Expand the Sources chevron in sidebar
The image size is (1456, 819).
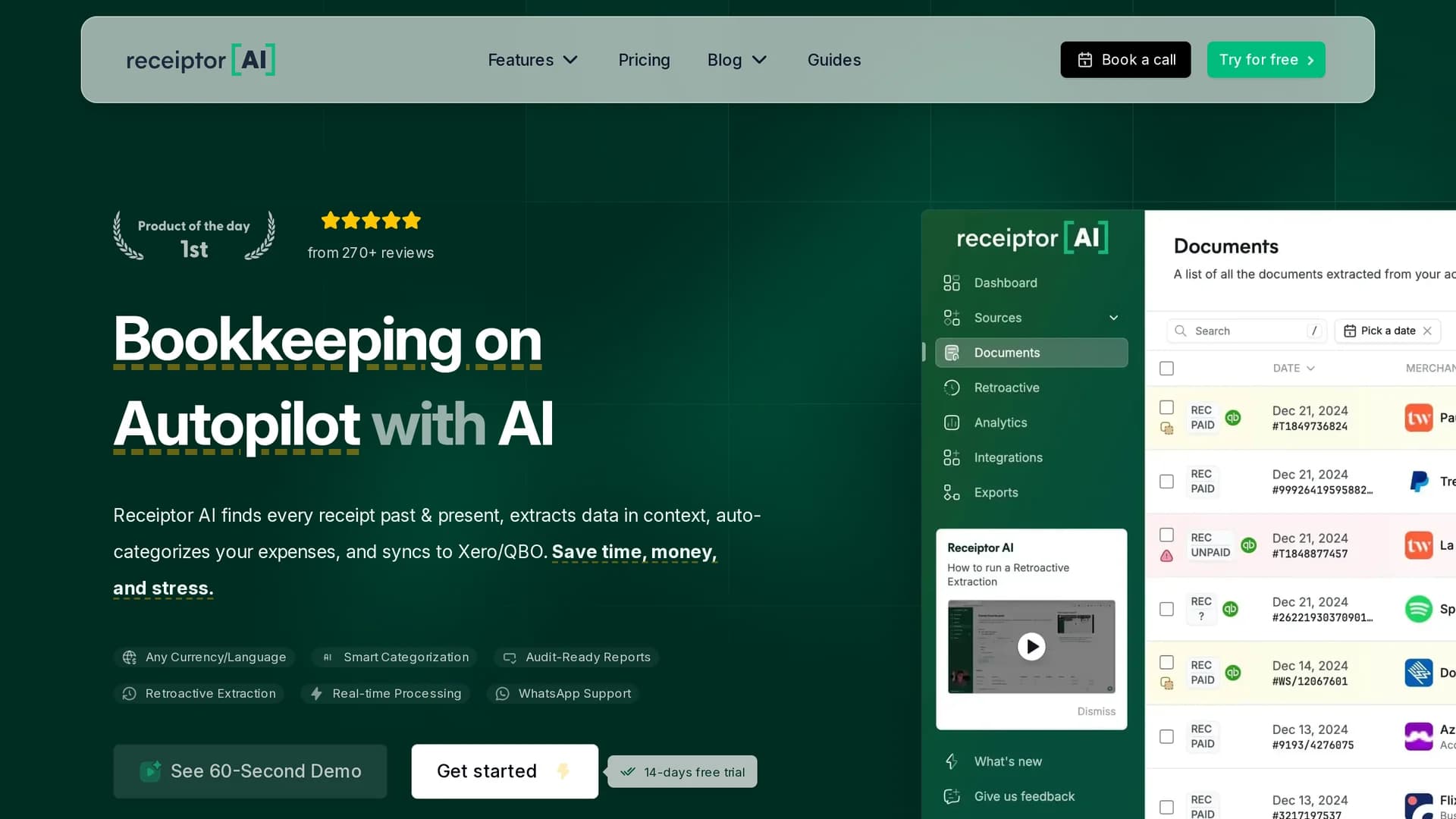[x=1113, y=318]
